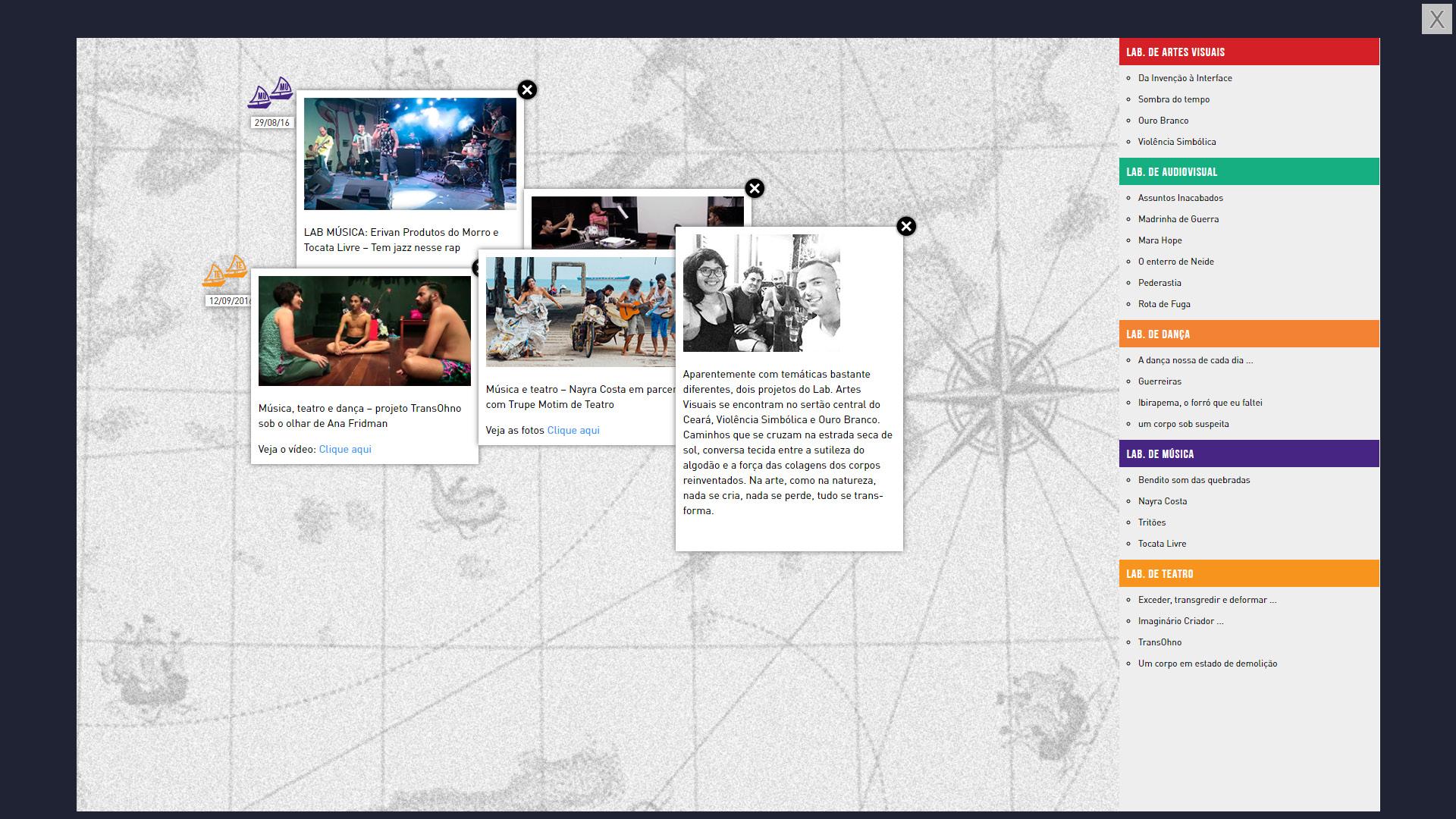Close the Lab Música concert popup
1456x819 pixels.
(527, 90)
